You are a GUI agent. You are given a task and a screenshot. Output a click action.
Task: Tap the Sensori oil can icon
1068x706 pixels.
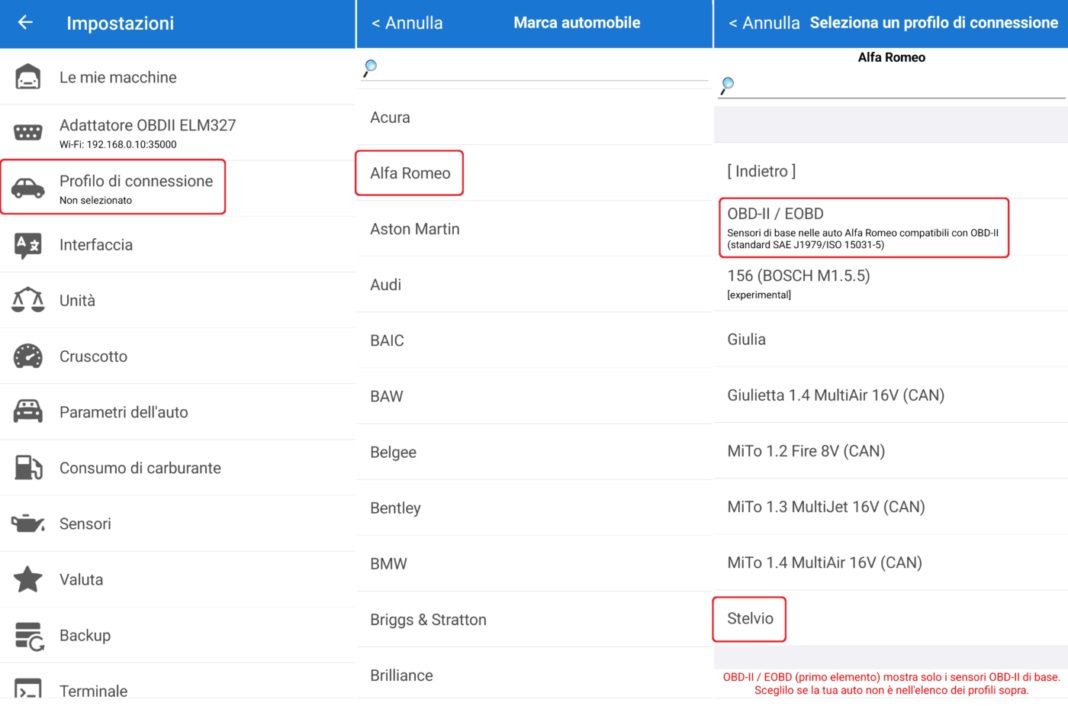click(28, 523)
